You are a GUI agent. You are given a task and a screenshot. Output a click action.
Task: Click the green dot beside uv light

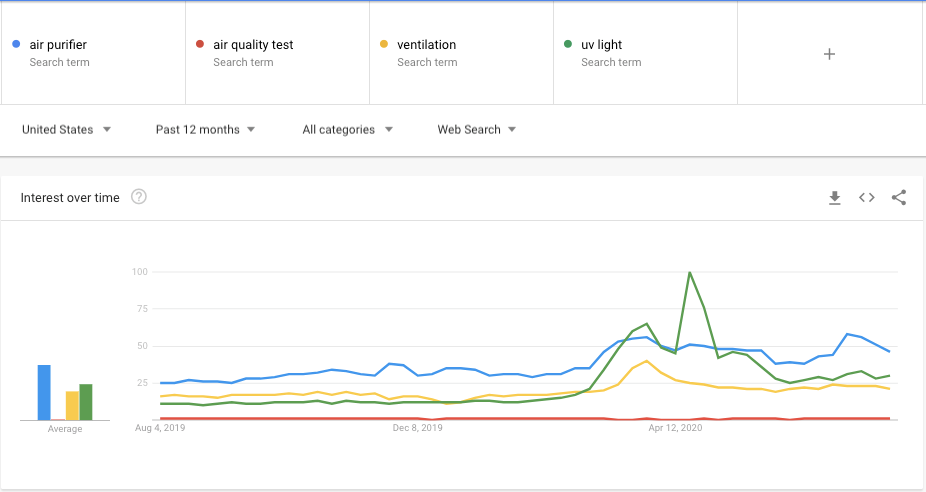point(568,44)
